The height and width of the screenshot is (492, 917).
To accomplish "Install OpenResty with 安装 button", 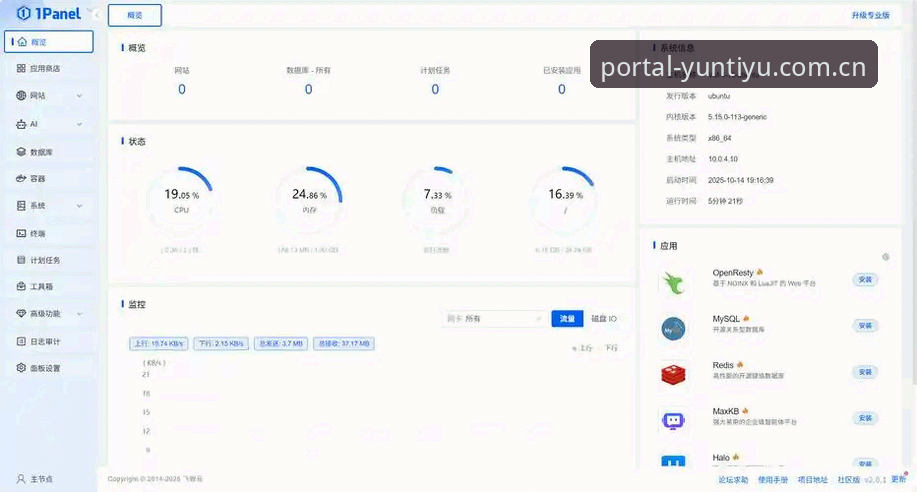I will [x=865, y=280].
